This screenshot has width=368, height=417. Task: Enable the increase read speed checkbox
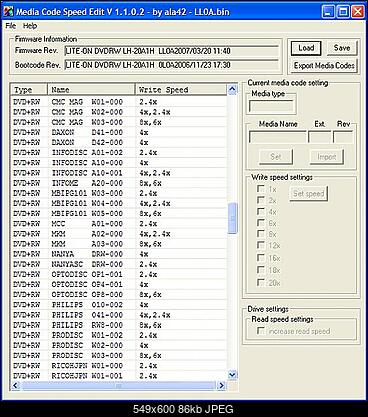[x=261, y=331]
